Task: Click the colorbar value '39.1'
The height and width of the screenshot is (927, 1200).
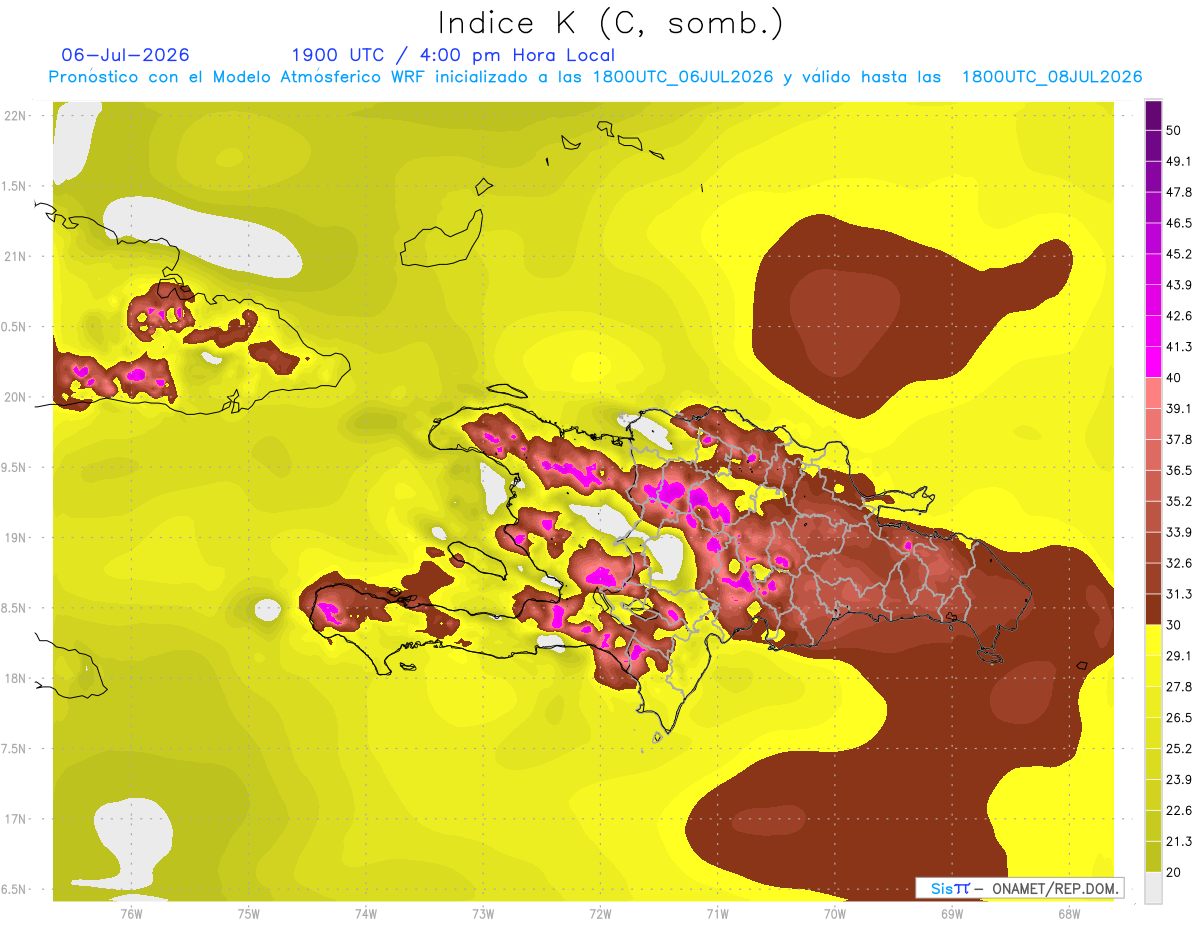Action: pyautogui.click(x=1179, y=408)
